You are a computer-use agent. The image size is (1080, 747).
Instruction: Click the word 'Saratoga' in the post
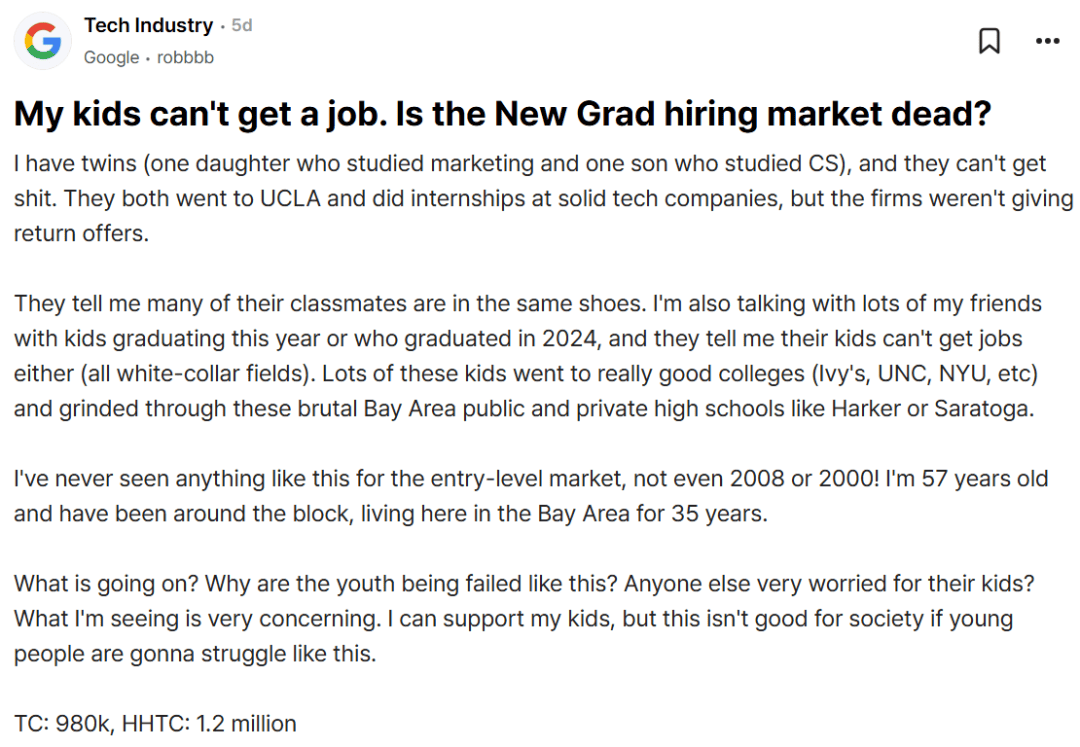(984, 409)
